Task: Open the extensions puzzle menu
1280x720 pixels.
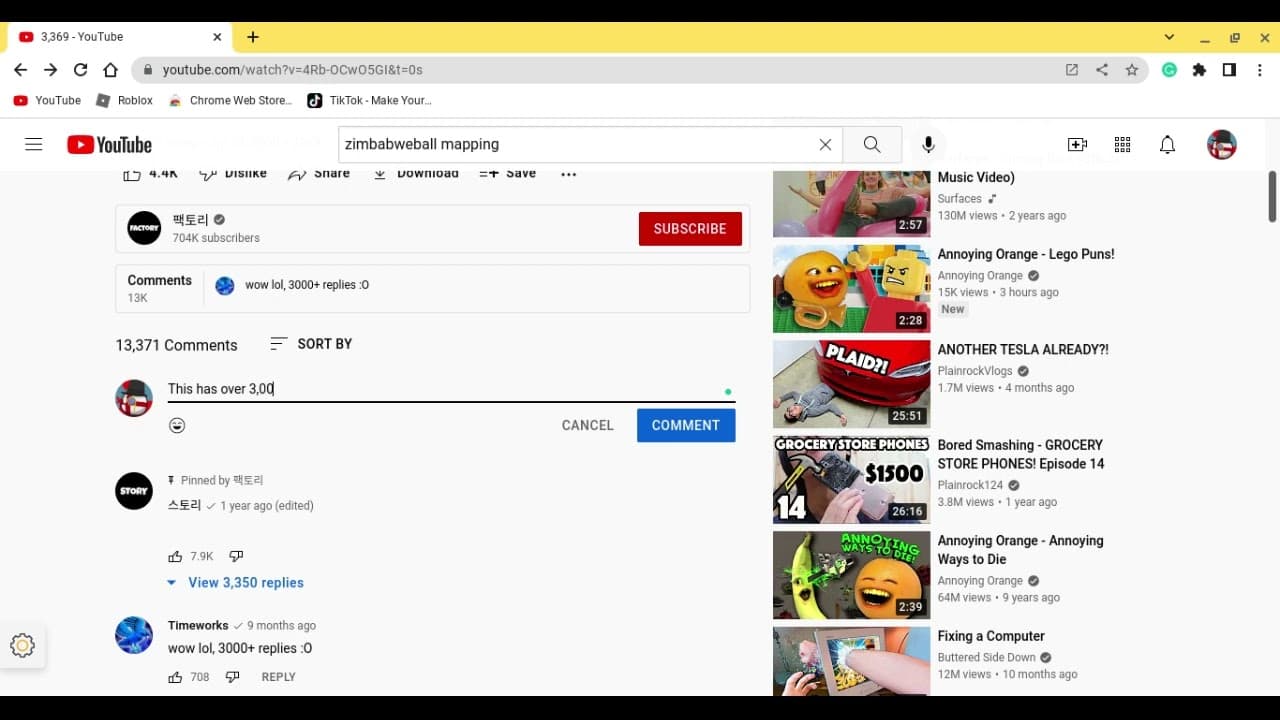Action: point(1199,70)
